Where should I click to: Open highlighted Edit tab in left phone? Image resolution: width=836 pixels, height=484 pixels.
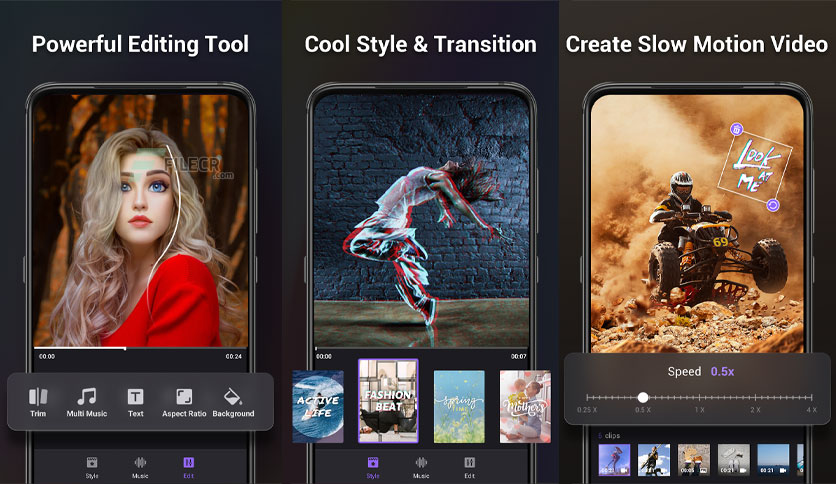(189, 467)
